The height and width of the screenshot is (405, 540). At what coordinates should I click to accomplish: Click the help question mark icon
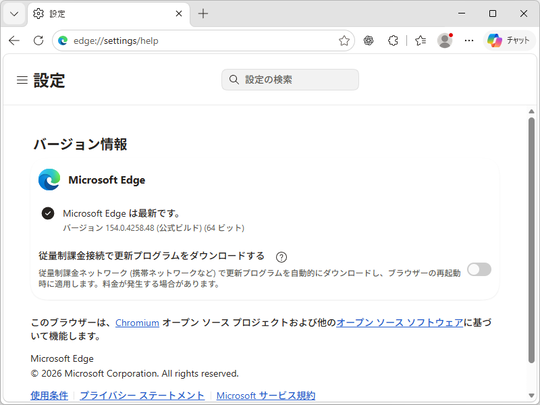281,257
